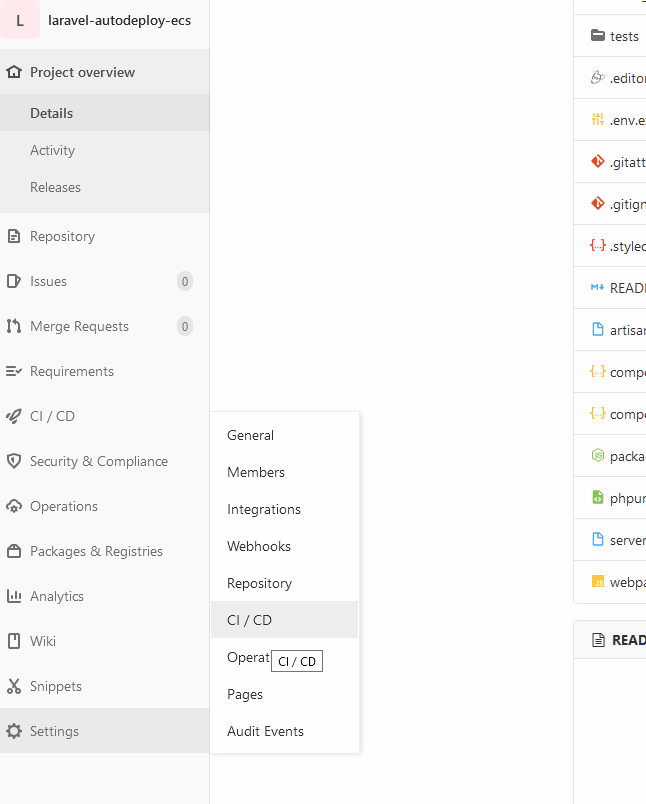The image size is (646, 804).
Task: Open Audit Events in the settings menu
Action: (265, 731)
